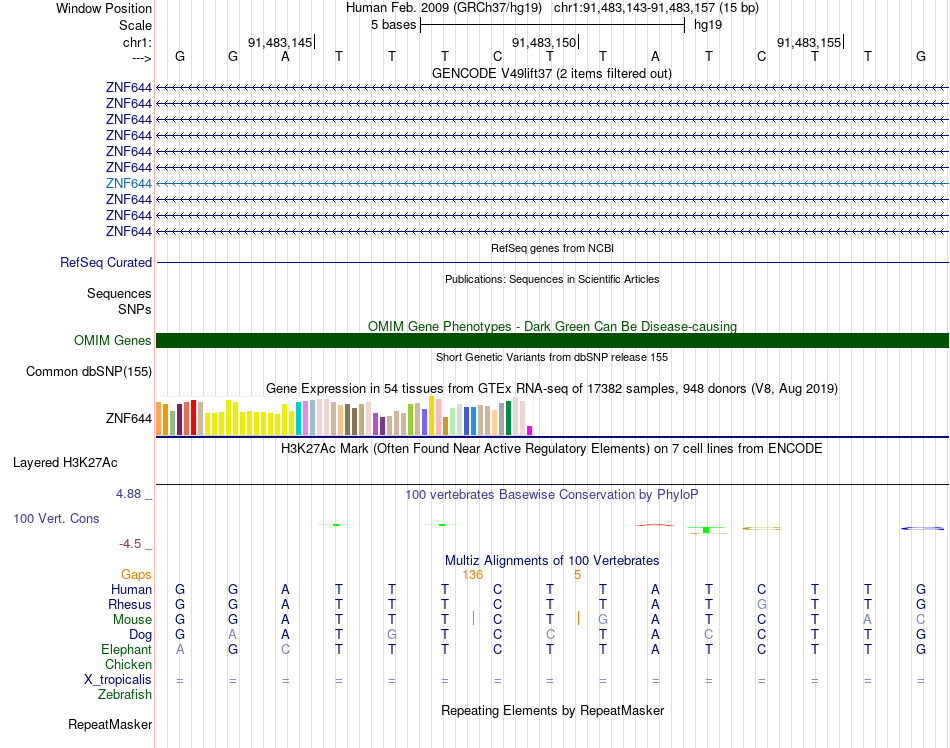The width and height of the screenshot is (950, 748).
Task: Open the RepeatMasker track label
Action: (x=110, y=724)
